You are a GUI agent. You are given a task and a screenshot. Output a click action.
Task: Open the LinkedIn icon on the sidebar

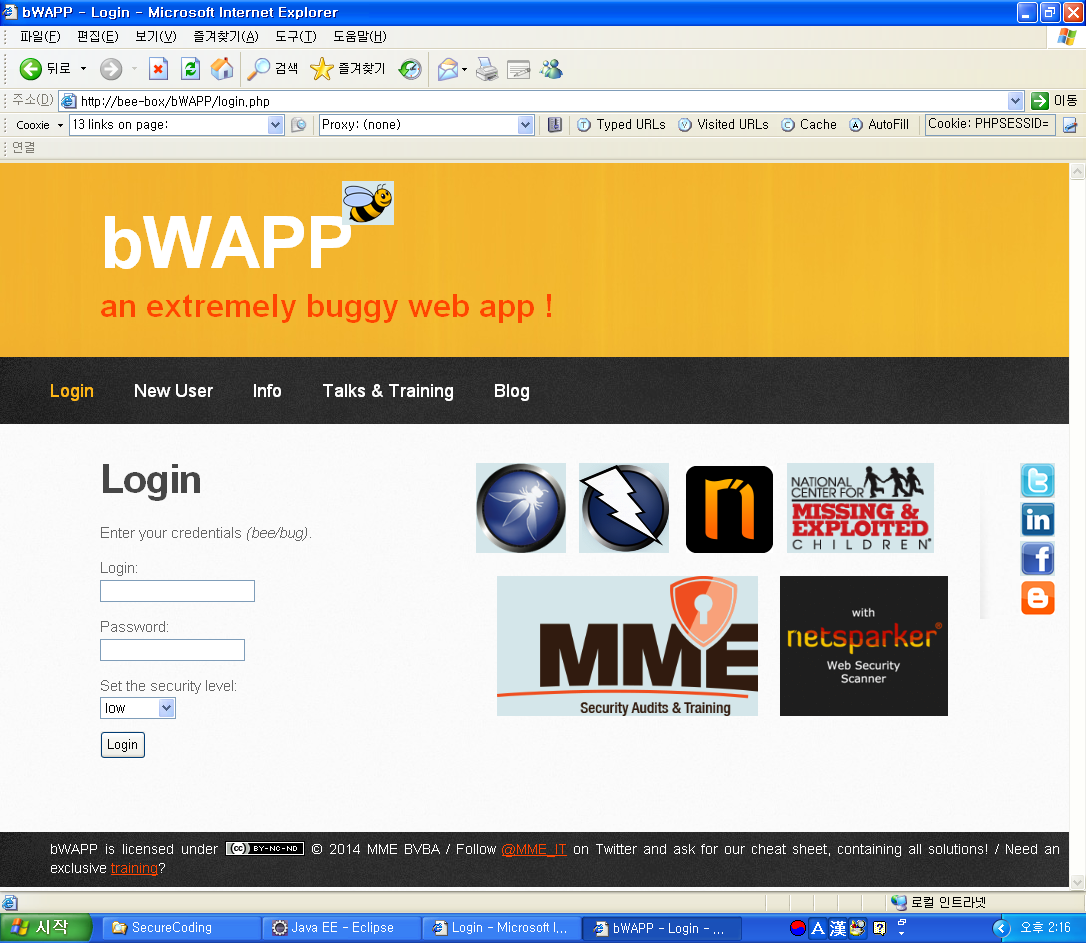(x=1038, y=519)
